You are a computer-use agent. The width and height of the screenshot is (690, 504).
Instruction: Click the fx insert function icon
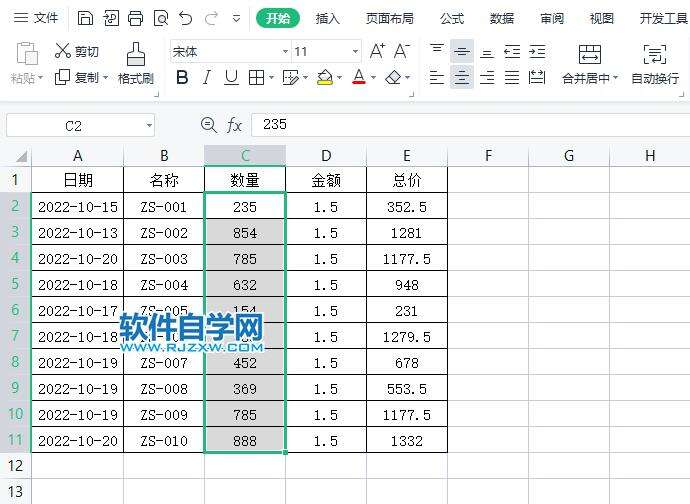point(234,125)
